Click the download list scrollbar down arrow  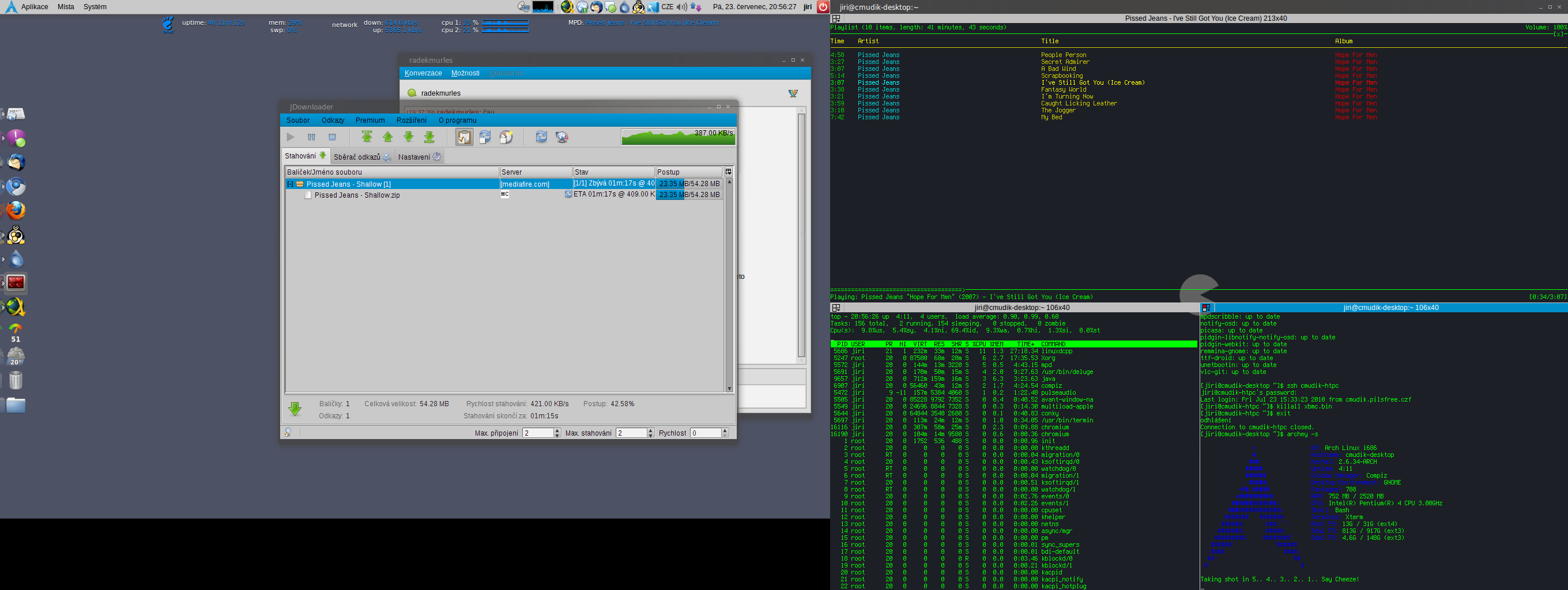729,388
